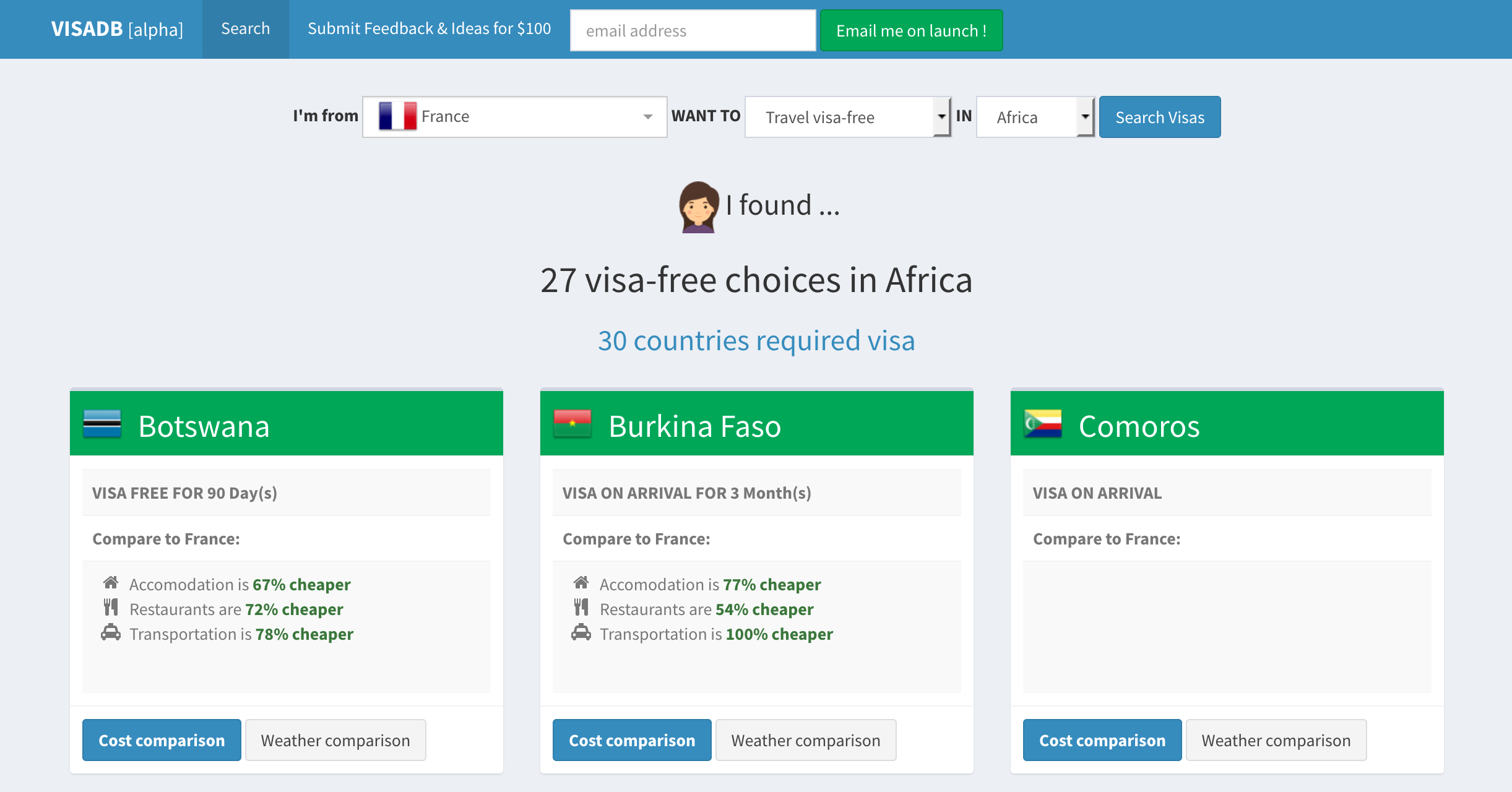Open Submit Feedback & Ideas for $100
1512x792 pixels.
pyautogui.click(x=430, y=29)
